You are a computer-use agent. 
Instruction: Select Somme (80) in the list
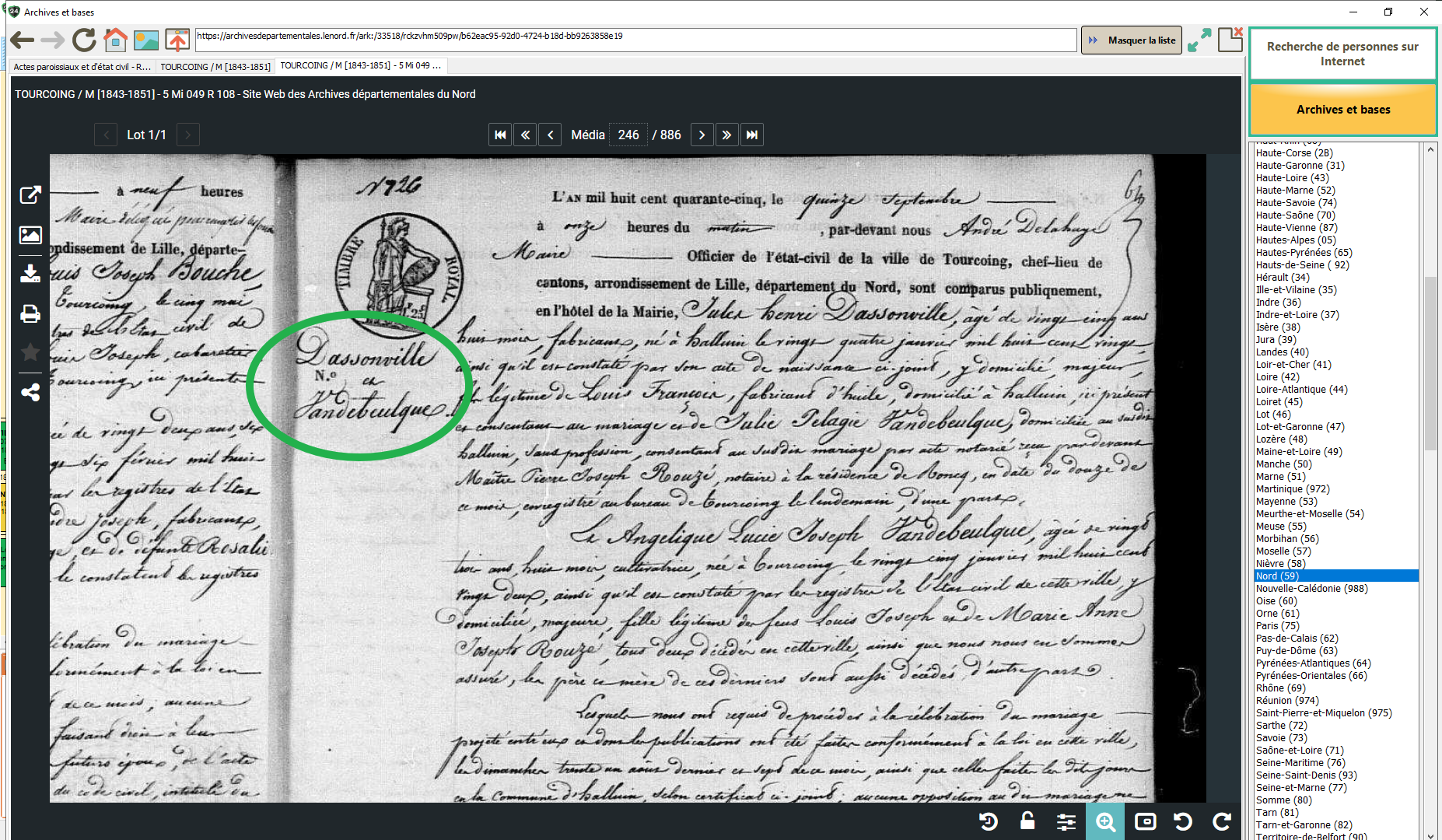click(x=1283, y=800)
